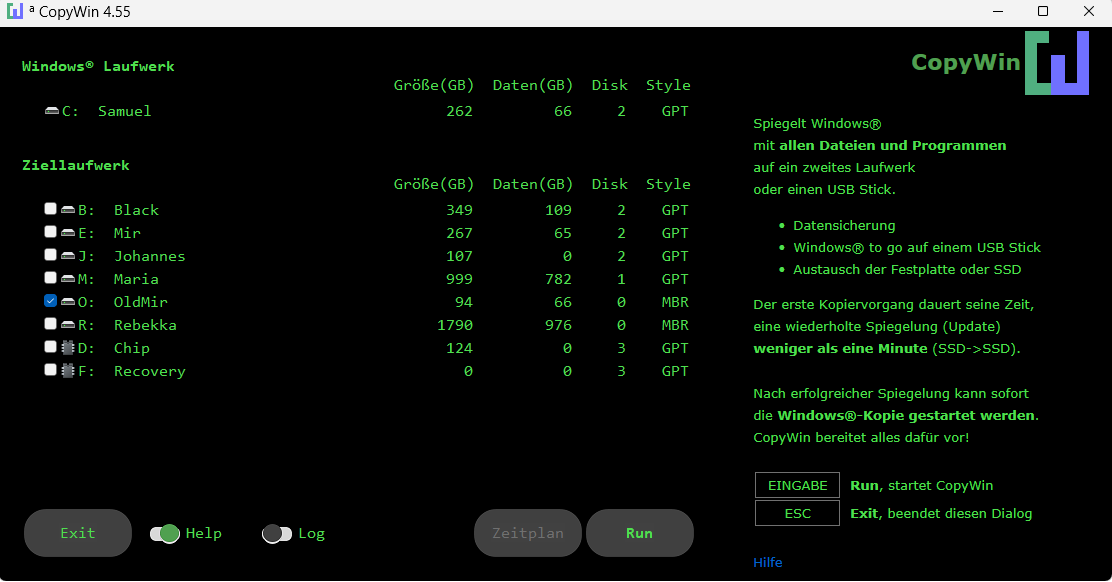The width and height of the screenshot is (1112, 582).
Task: Turn off the Help toggle switch
Action: click(x=165, y=534)
